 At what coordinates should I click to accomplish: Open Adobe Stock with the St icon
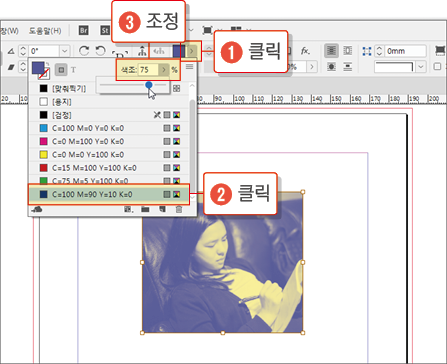tap(105, 31)
